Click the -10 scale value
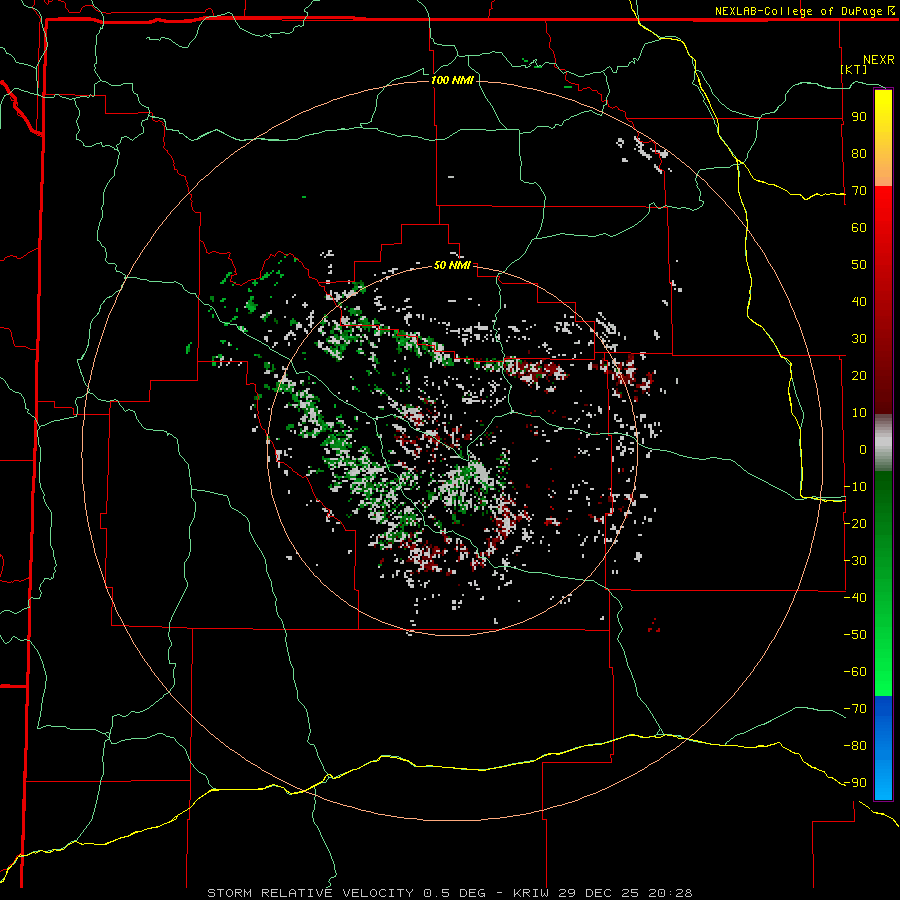Viewport: 900px width, 900px height. (x=855, y=487)
